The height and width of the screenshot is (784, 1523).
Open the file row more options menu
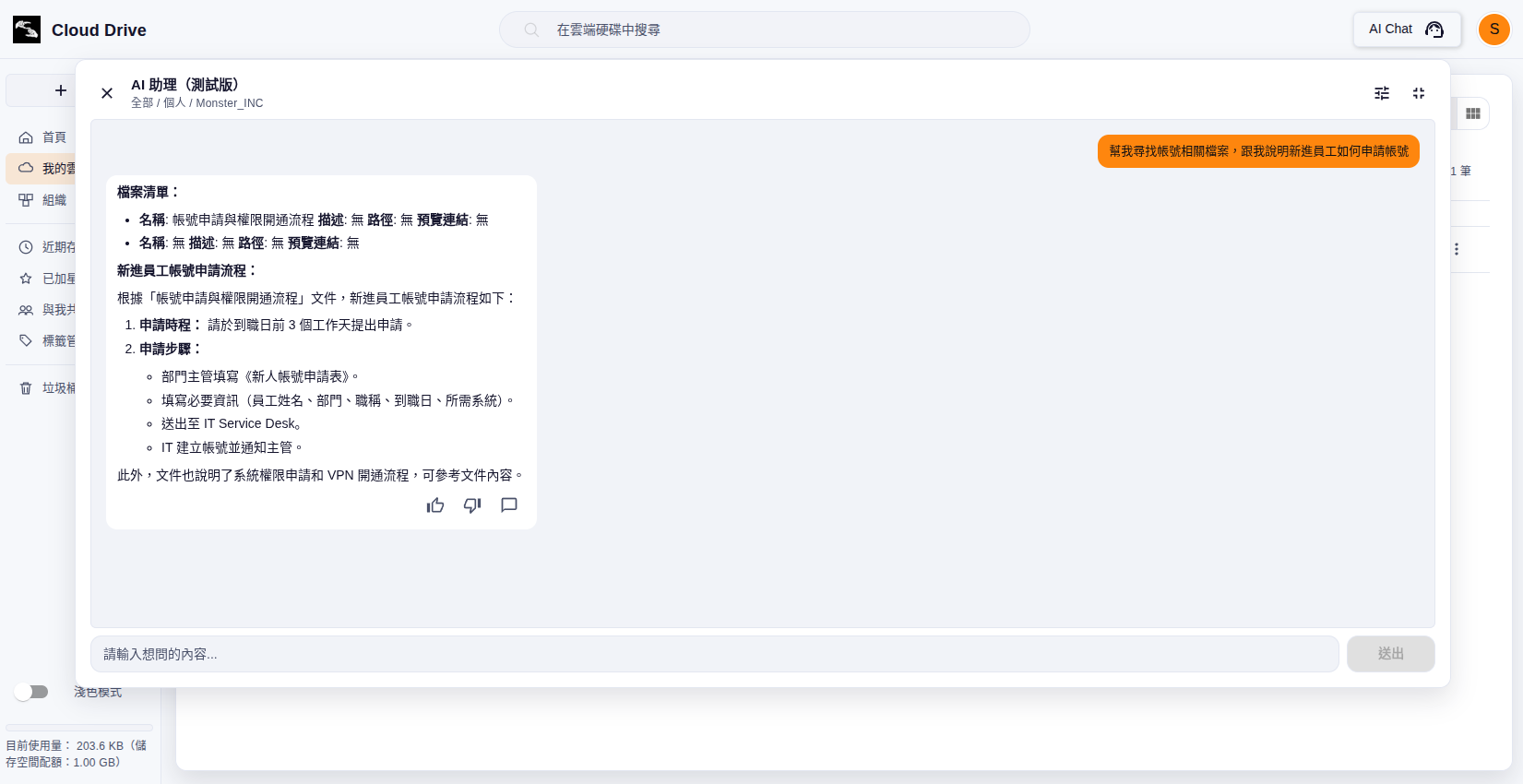1457,249
